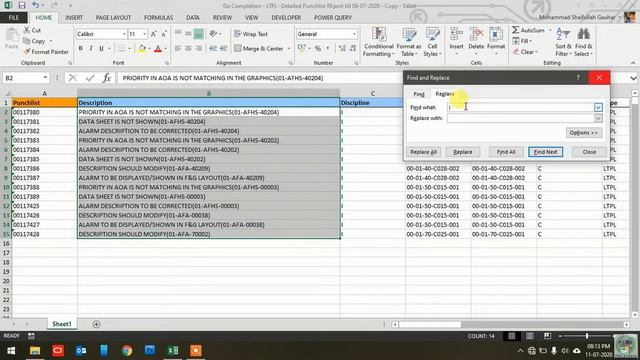Click AutoSum sigma icon
The image size is (640, 360).
pyautogui.click(x=516, y=30)
